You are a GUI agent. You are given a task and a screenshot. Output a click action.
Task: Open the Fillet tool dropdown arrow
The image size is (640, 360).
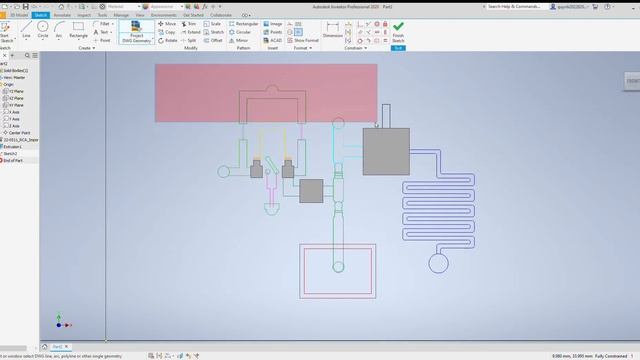113,24
